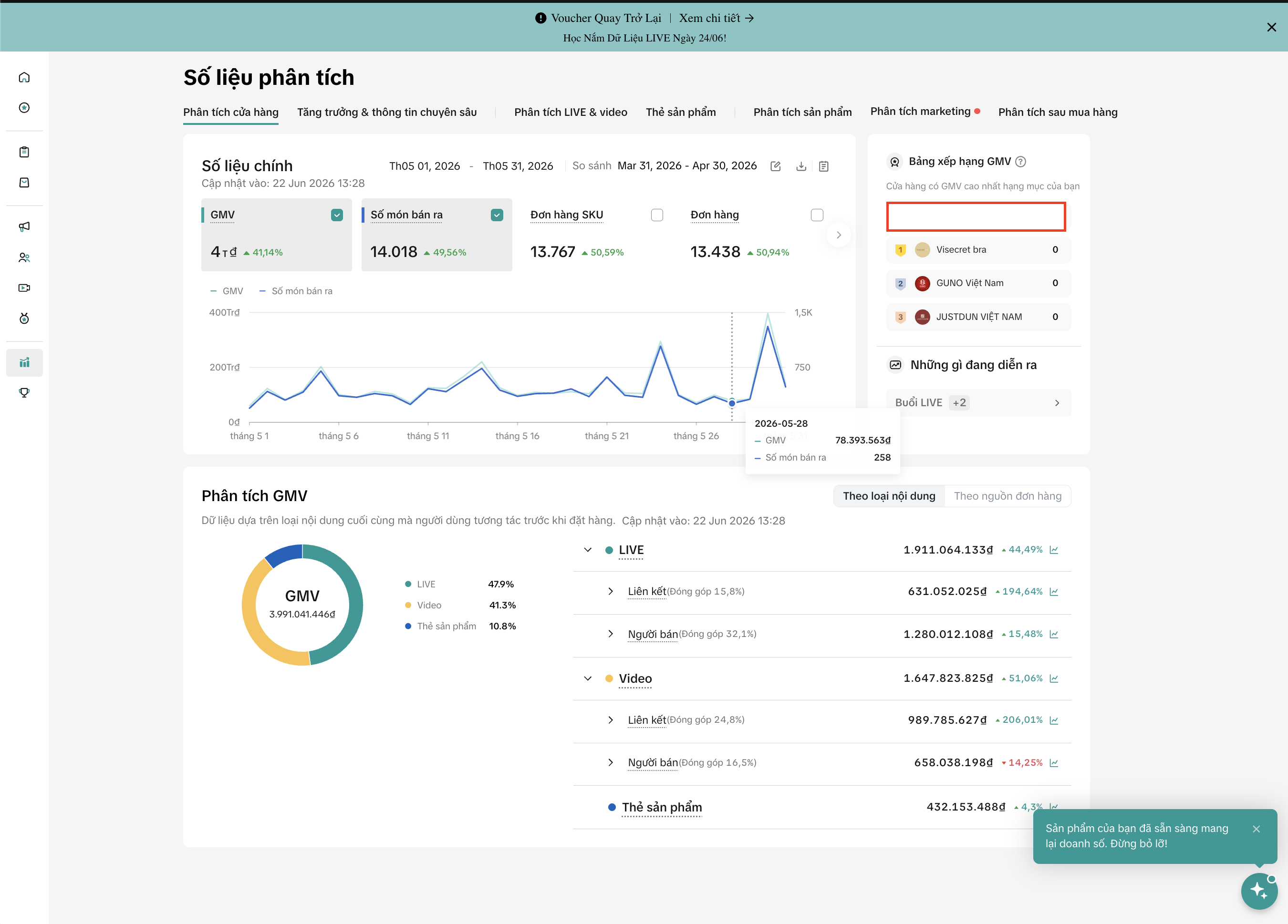This screenshot has height=924, width=1288.
Task: Click the Thẻ sản phẩm GMV row label
Action: 662,808
